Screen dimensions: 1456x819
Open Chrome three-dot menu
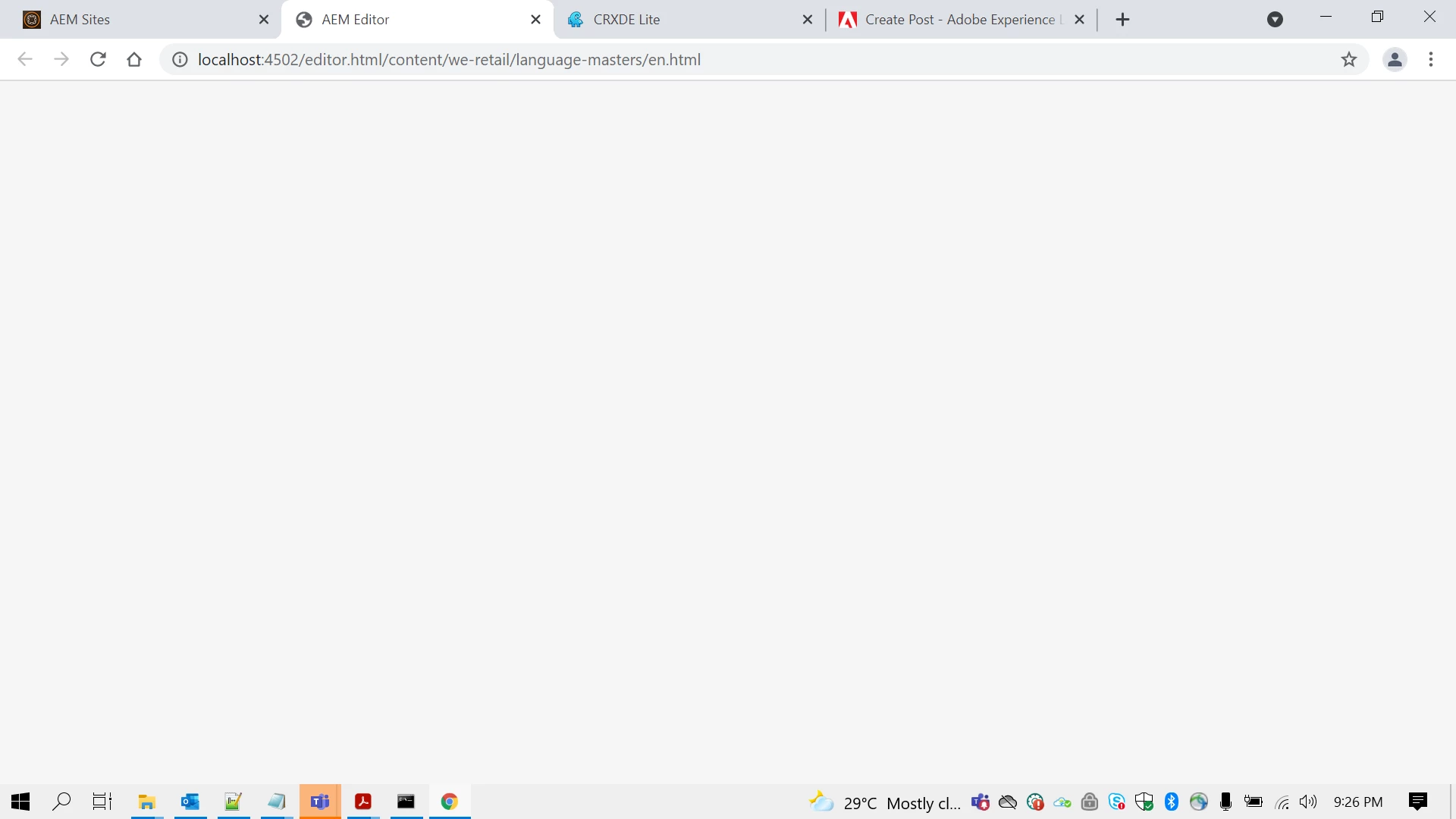(1431, 59)
